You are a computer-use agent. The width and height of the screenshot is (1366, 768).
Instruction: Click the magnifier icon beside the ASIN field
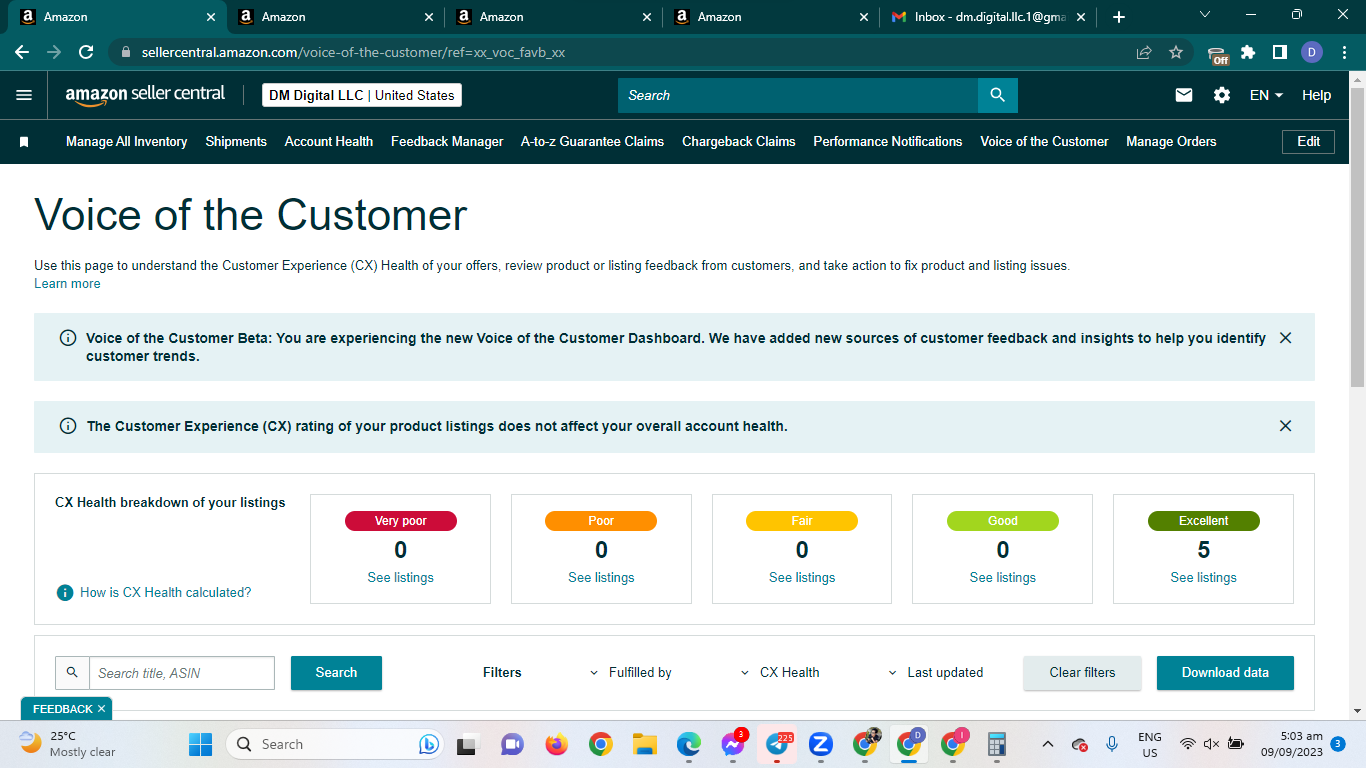pyautogui.click(x=72, y=673)
